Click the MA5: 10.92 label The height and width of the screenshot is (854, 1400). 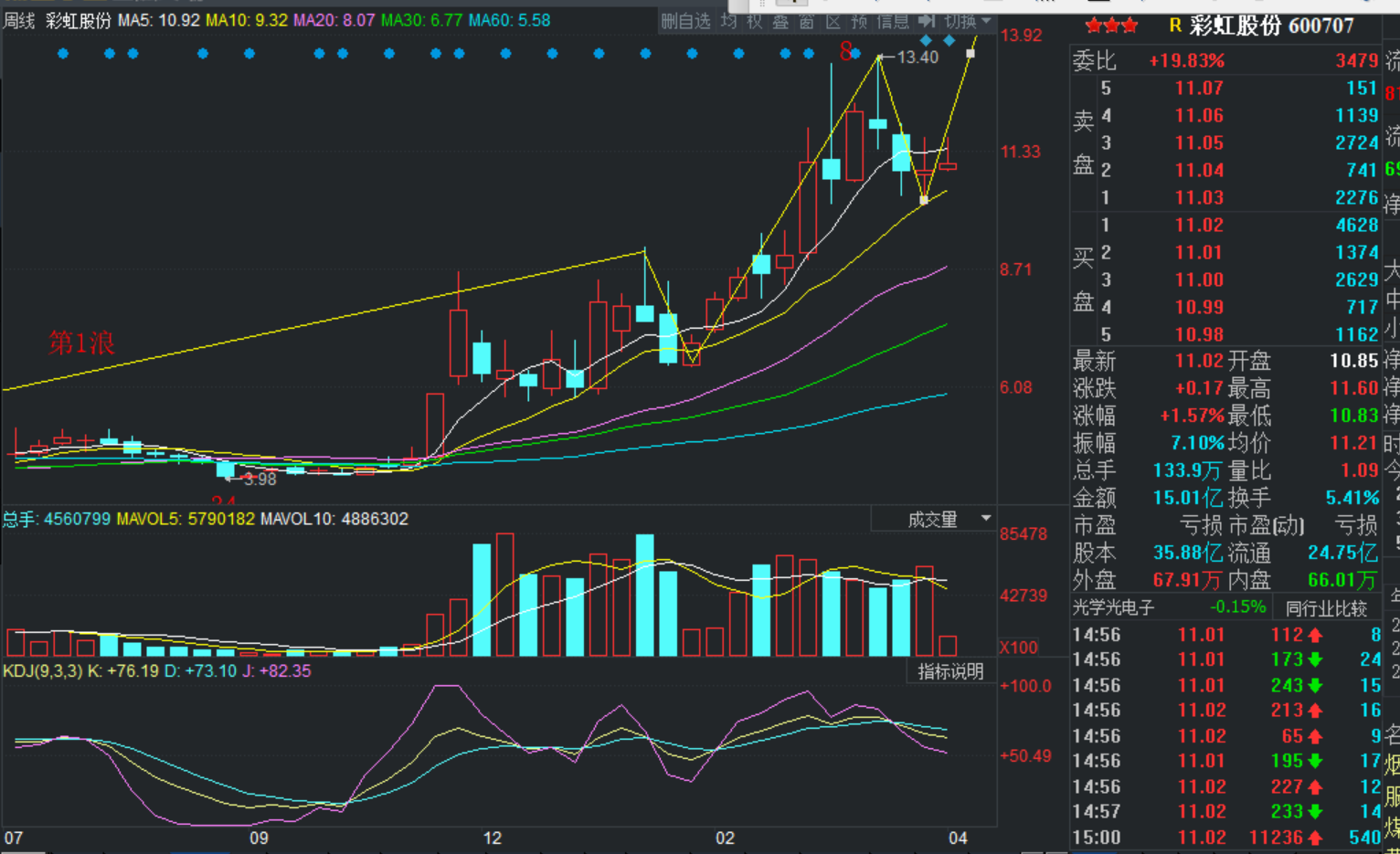[x=159, y=20]
